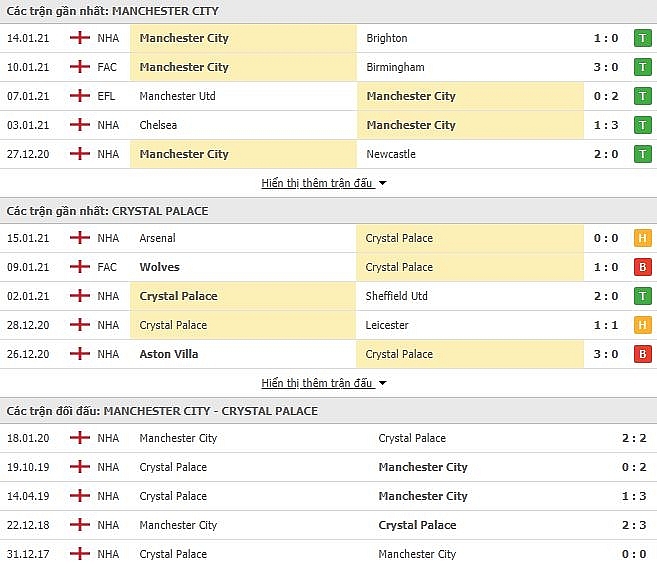Expand more Manchester City matches dropdown arrow
The height and width of the screenshot is (564, 657).
382,183
